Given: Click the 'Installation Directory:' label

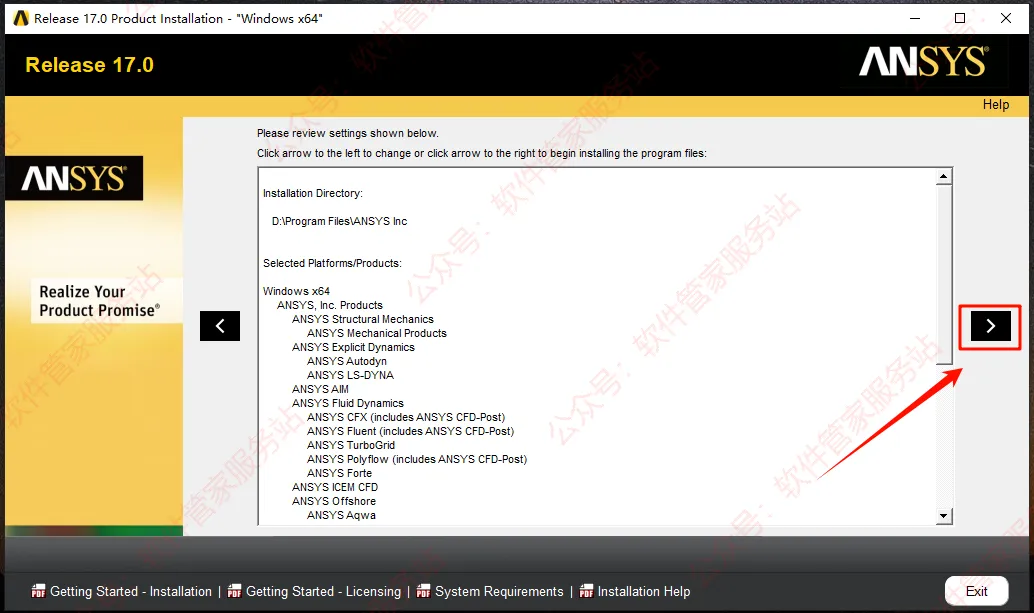Looking at the screenshot, I should pyautogui.click(x=313, y=193).
